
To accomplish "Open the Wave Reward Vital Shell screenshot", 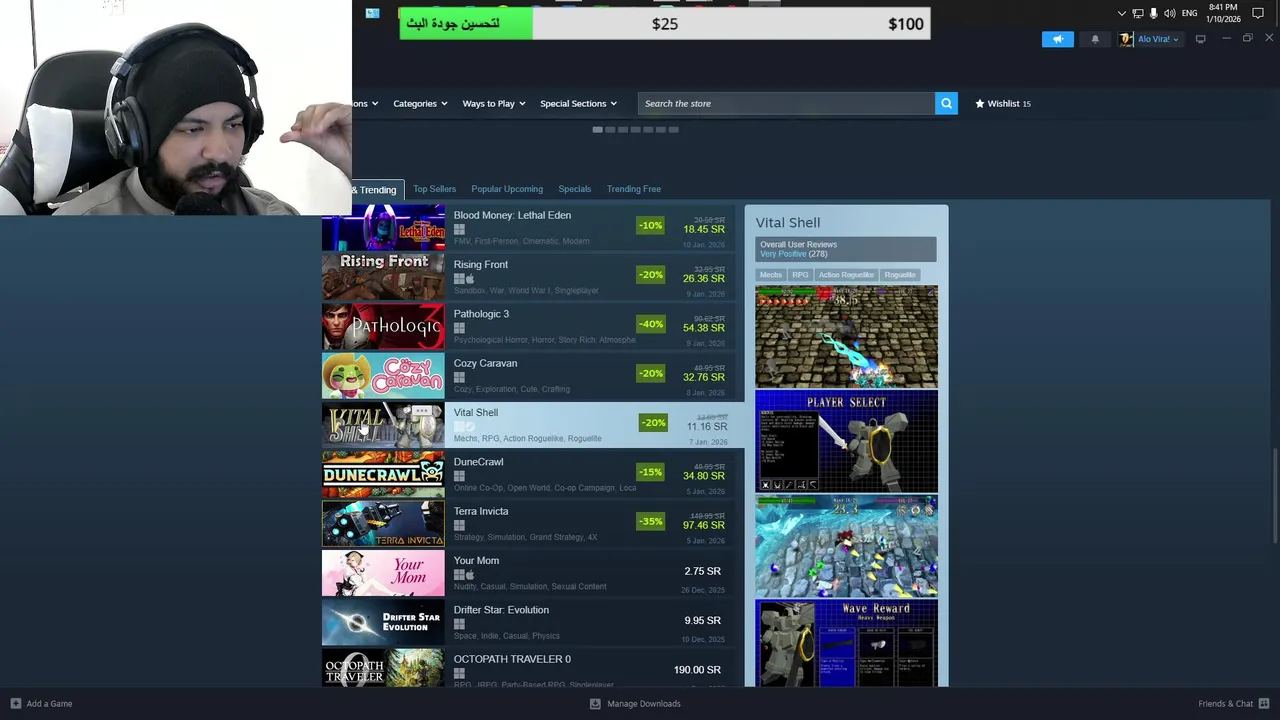I will [x=846, y=643].
